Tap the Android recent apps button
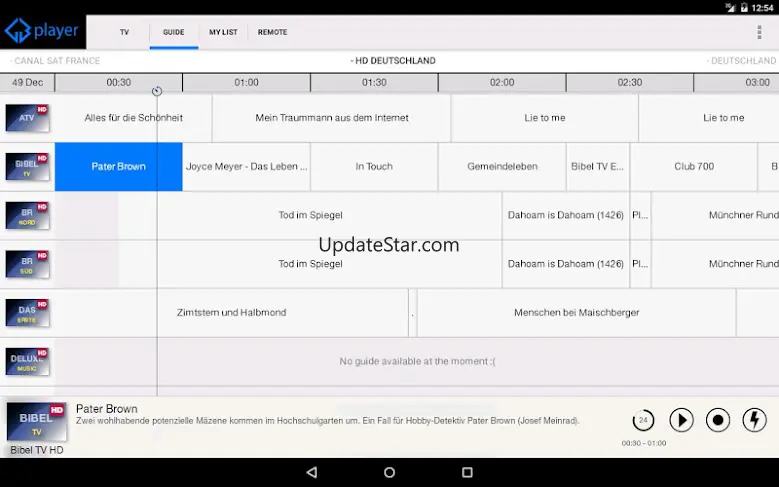 (x=467, y=472)
